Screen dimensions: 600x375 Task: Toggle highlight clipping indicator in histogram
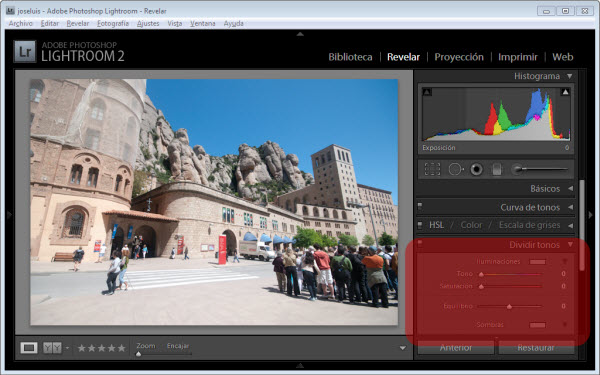coord(565,92)
